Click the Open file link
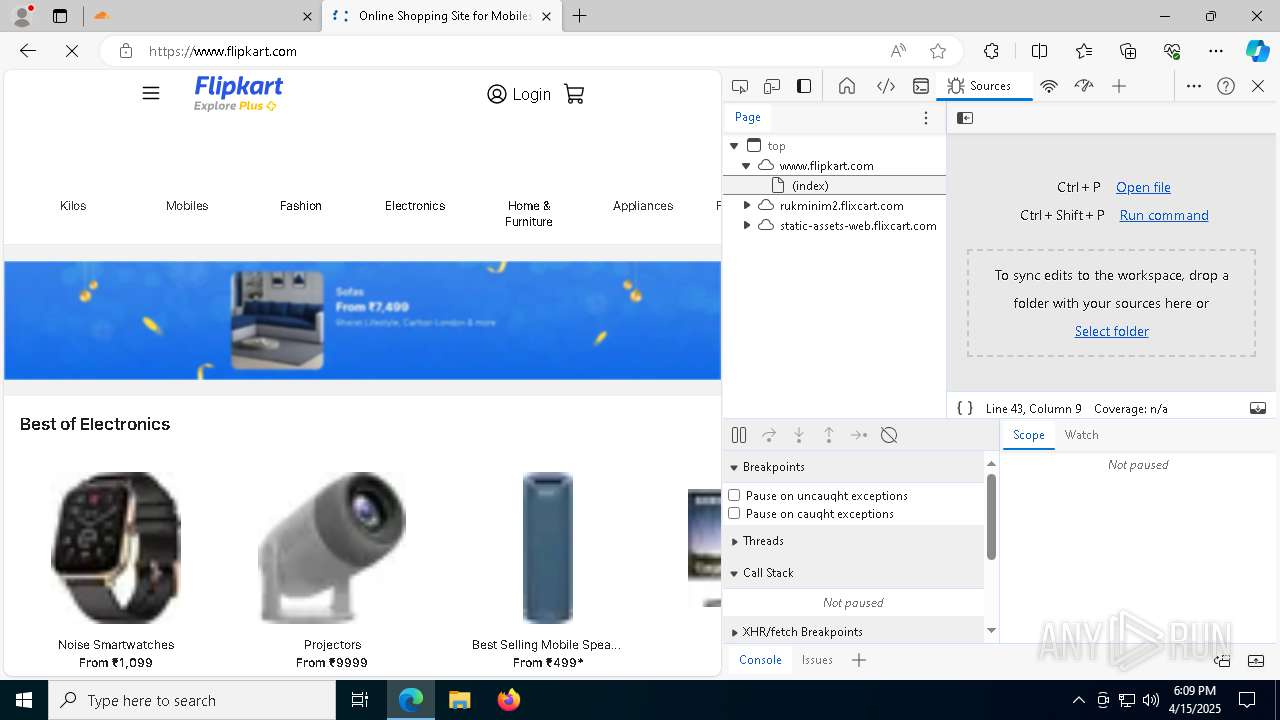The width and height of the screenshot is (1280, 720). 1143,187
